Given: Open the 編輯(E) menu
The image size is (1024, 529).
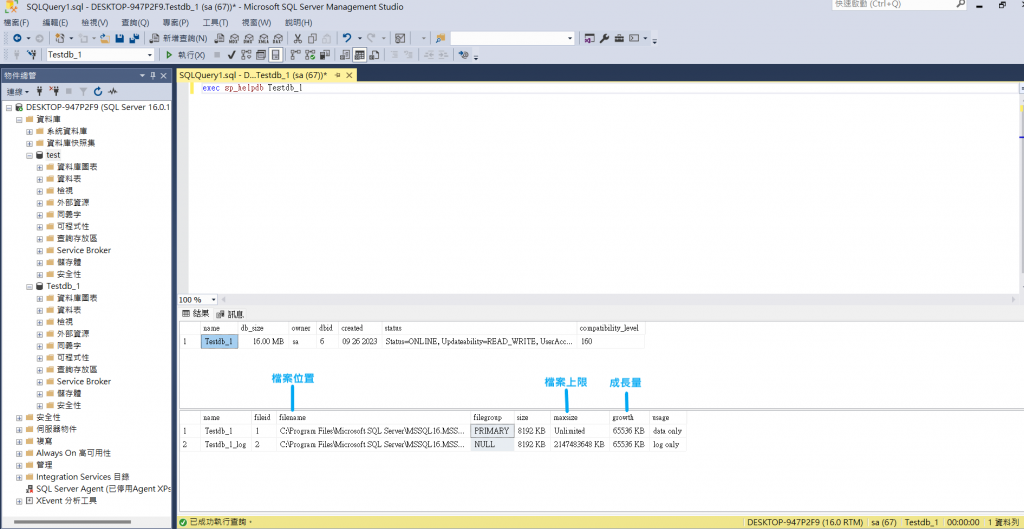Looking at the screenshot, I should pyautogui.click(x=55, y=22).
